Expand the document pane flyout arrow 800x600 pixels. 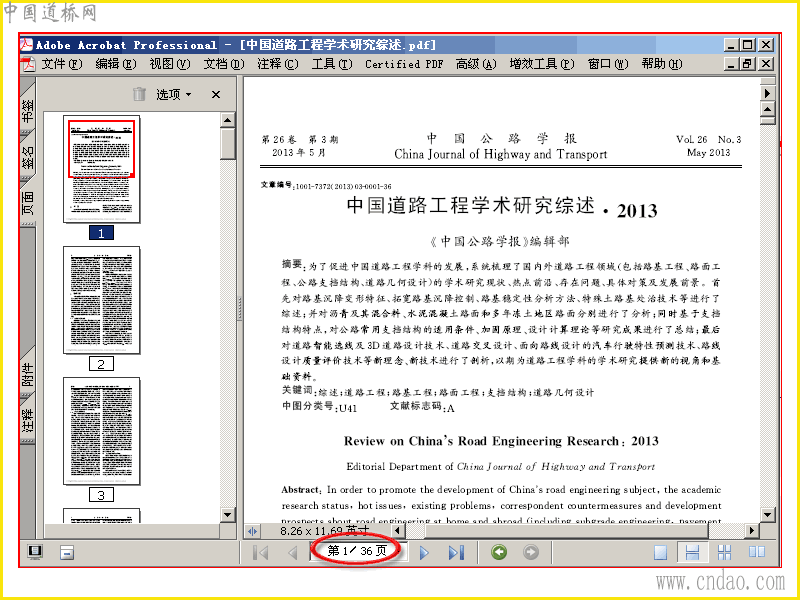[767, 93]
